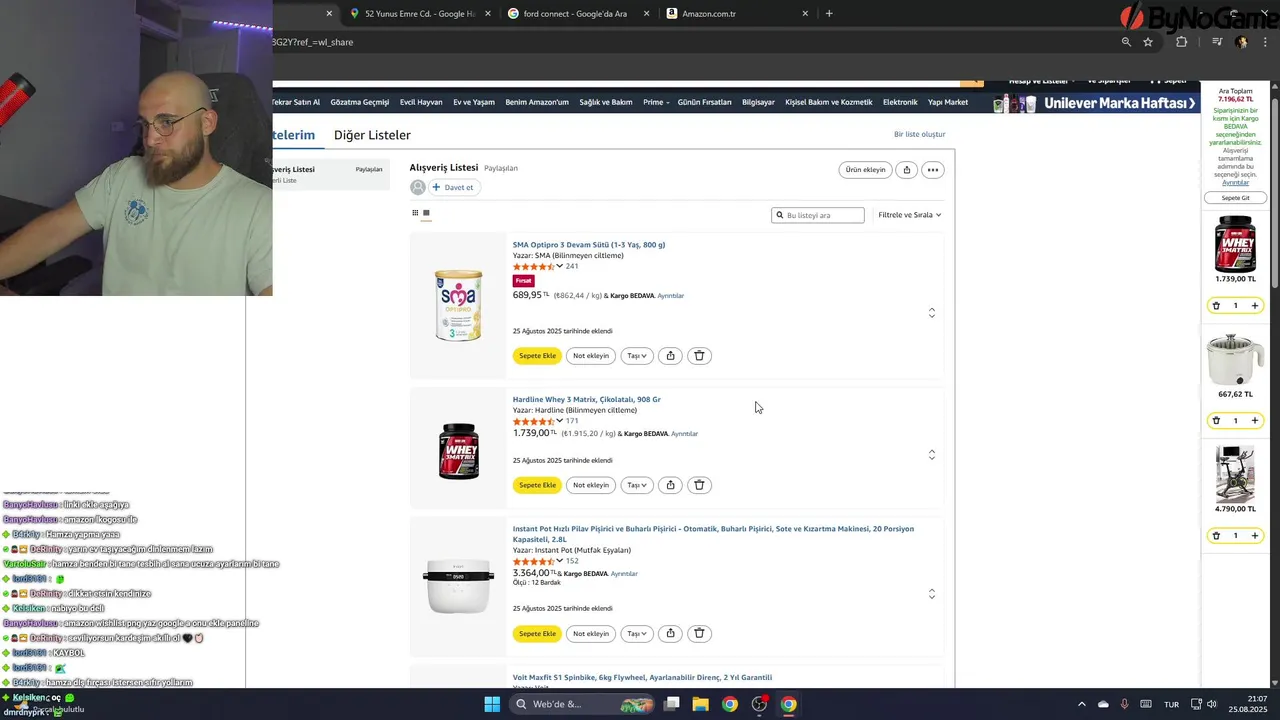Image resolution: width=1280 pixels, height=720 pixels.
Task: Close the ford connect tab
Action: [x=646, y=14]
